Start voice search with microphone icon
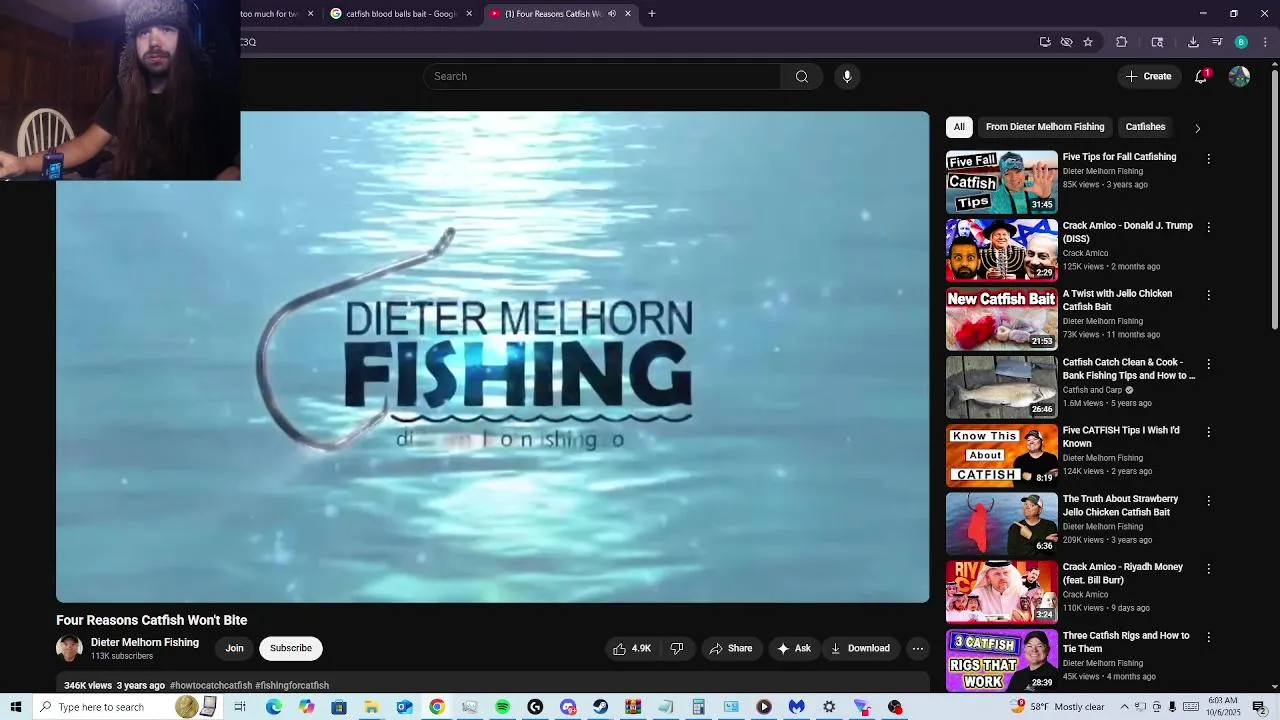 tap(847, 77)
